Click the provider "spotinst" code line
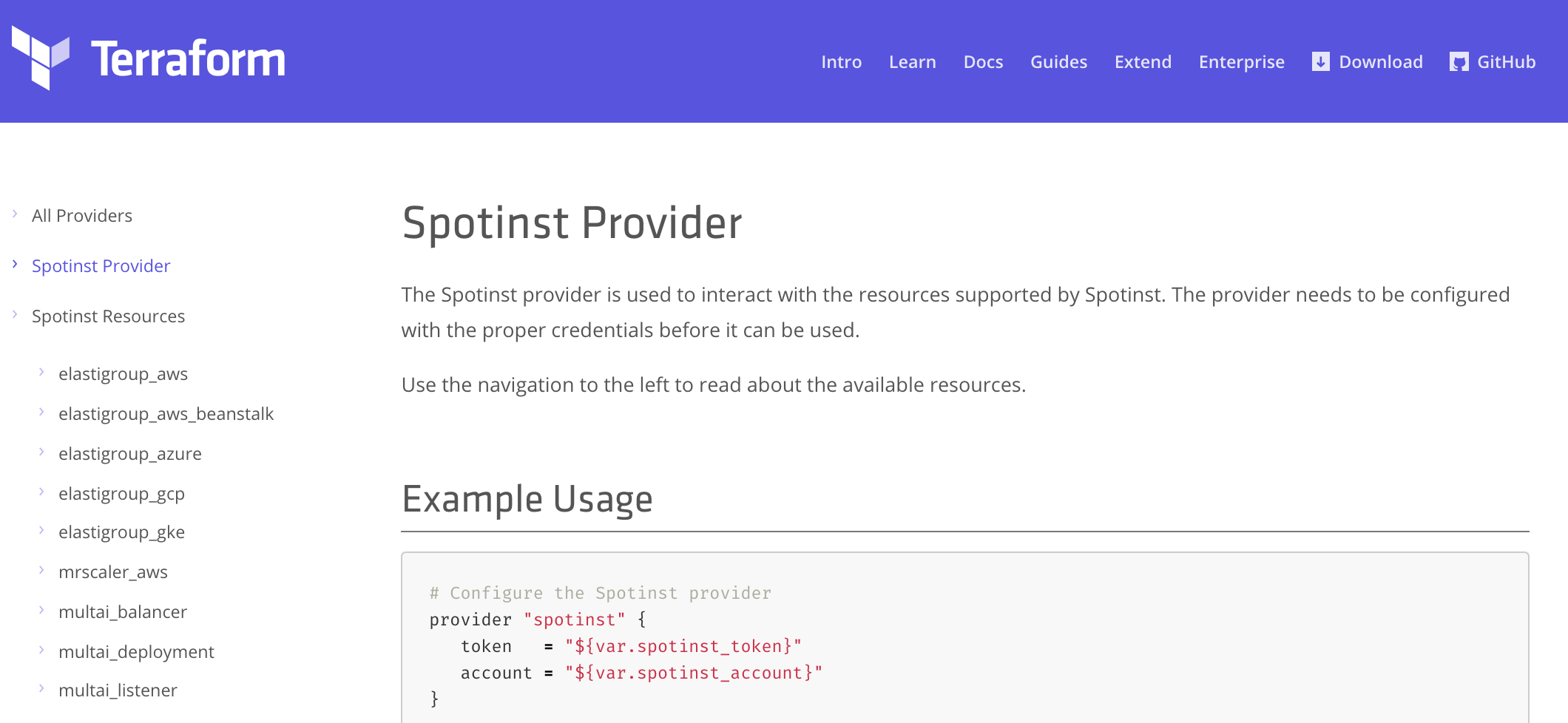 pos(538,620)
